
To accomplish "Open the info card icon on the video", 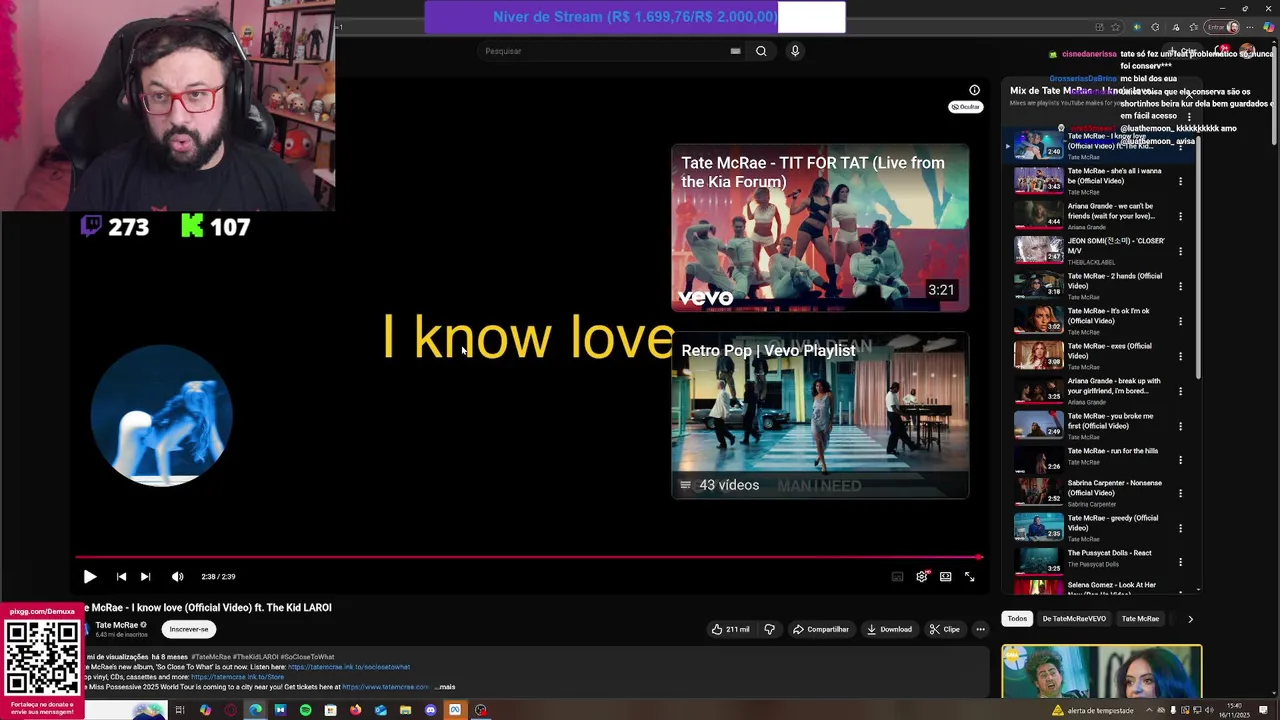I will pos(974,90).
